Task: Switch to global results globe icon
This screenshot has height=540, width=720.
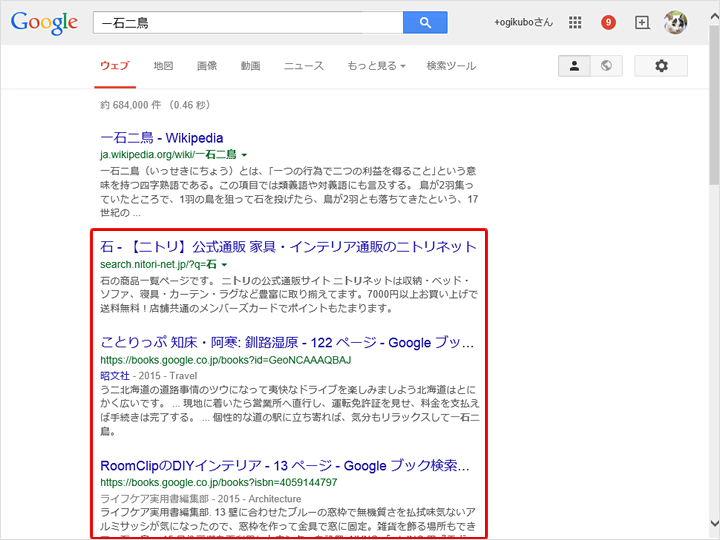Action: click(x=606, y=66)
